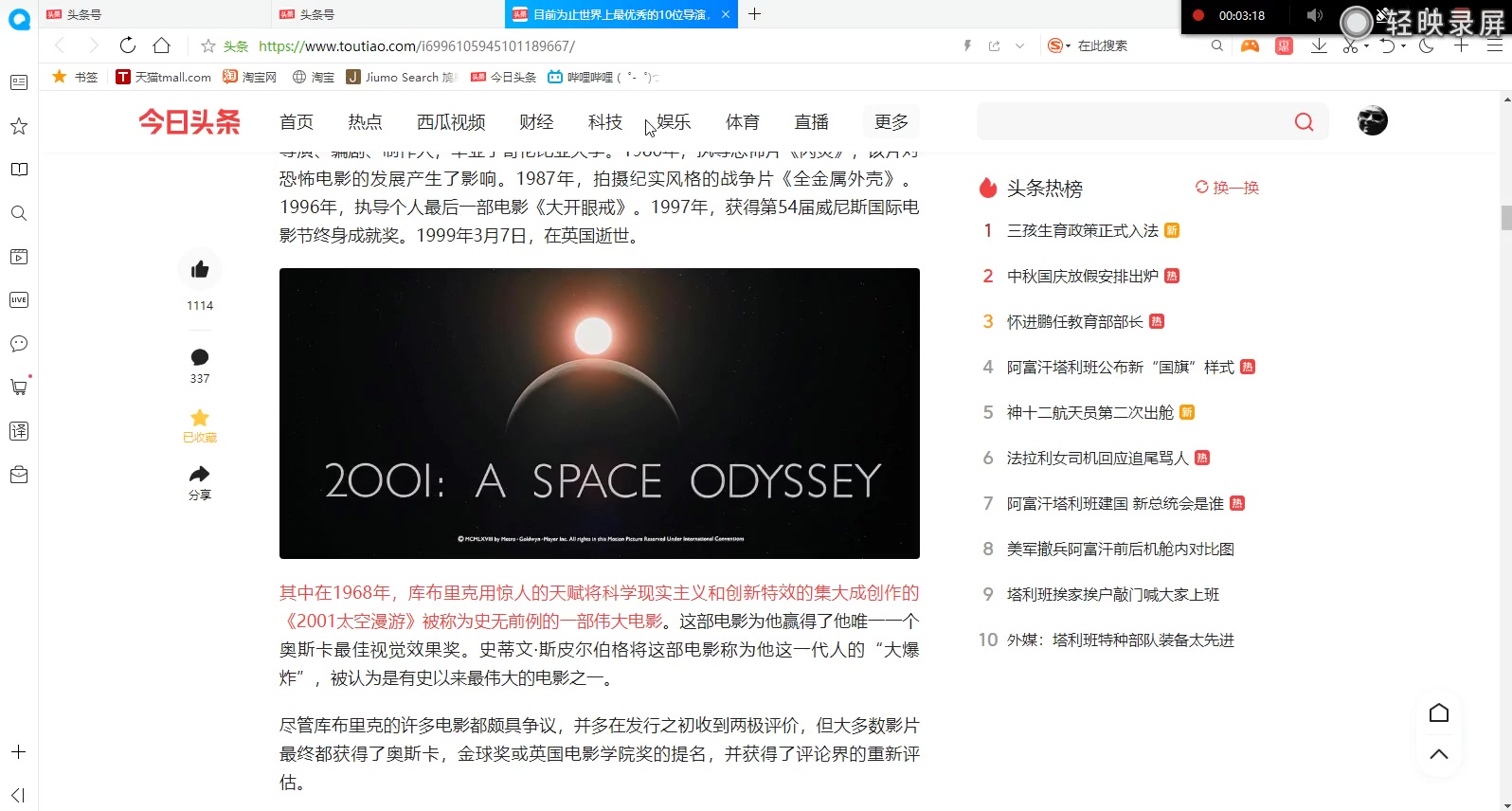Open the sidebar reading book icon
This screenshot has height=811, width=1512.
(18, 170)
